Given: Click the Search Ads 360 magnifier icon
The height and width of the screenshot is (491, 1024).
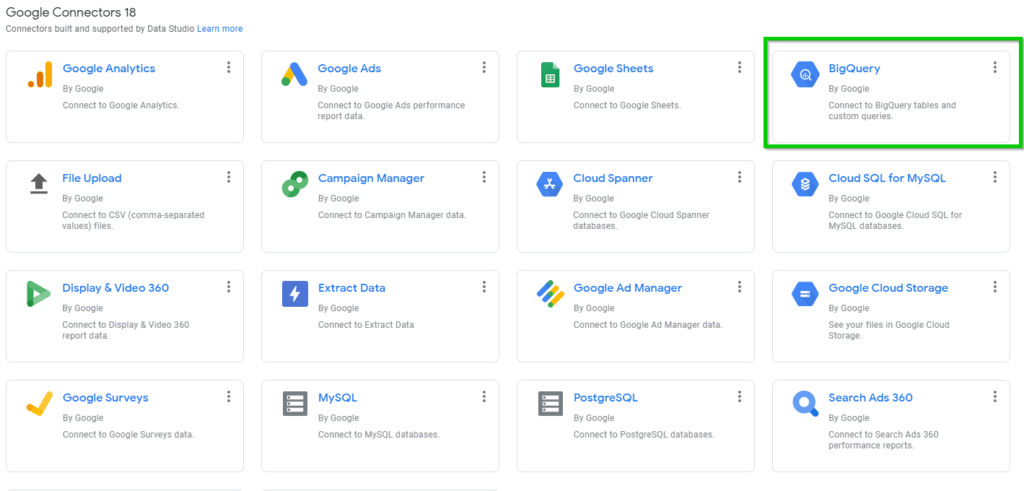Looking at the screenshot, I should [x=805, y=404].
